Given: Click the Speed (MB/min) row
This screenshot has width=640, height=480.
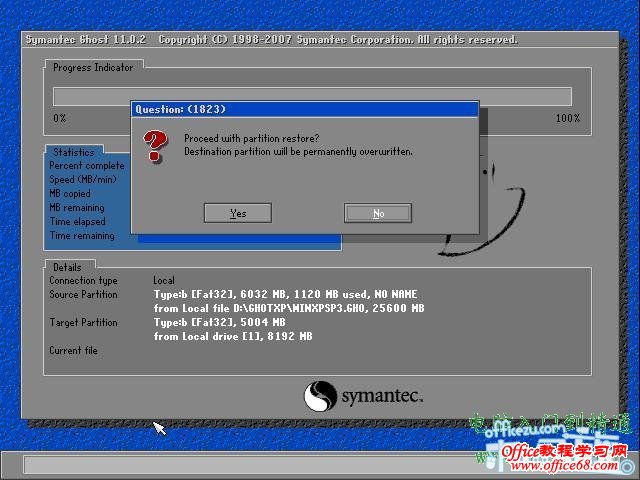Looking at the screenshot, I should tap(83, 180).
